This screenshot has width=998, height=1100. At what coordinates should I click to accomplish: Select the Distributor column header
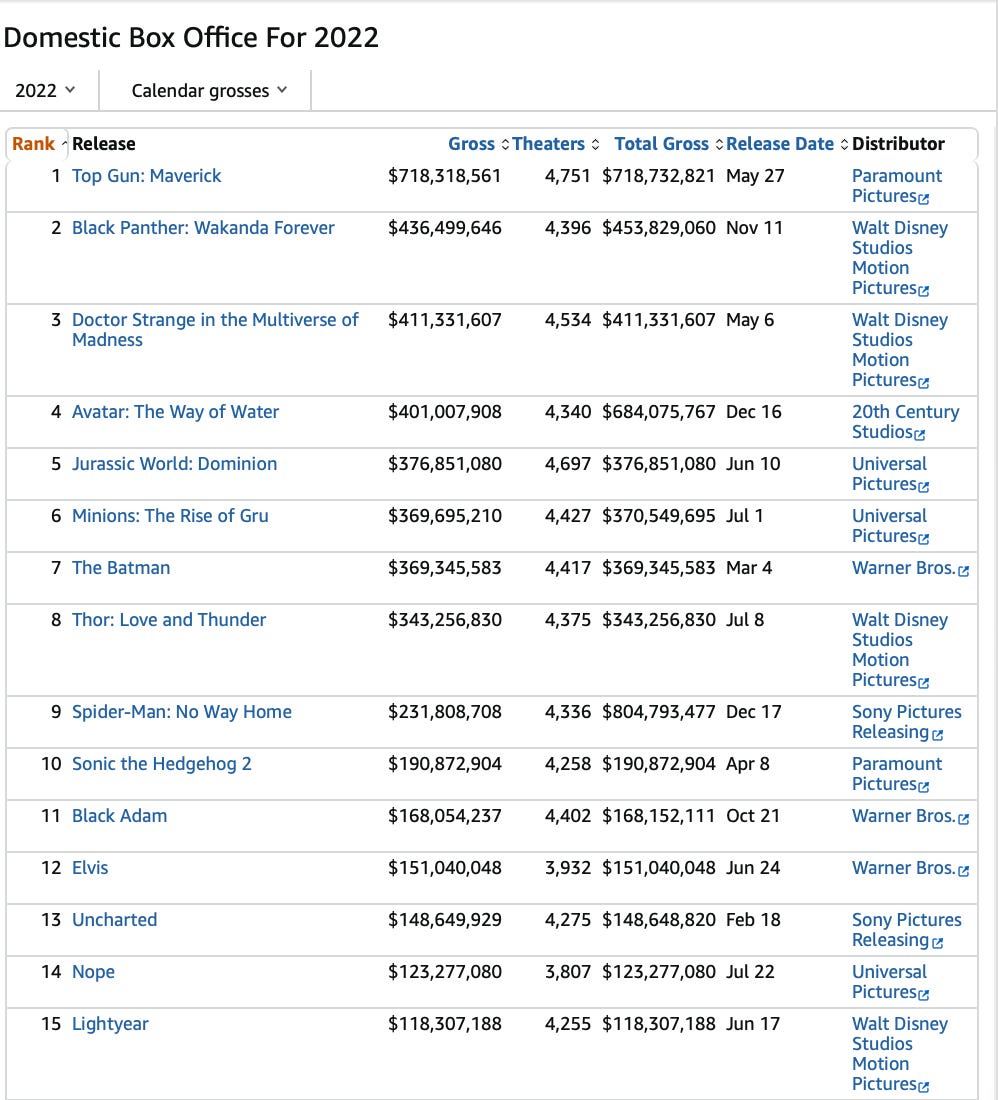[898, 144]
